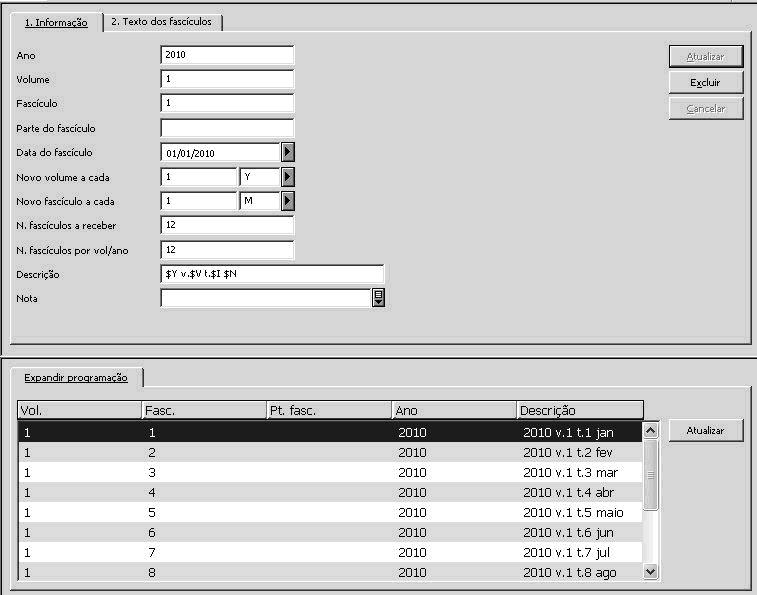Click the schedule list scroll down arrow
The width and height of the screenshot is (757, 595).
point(651,572)
